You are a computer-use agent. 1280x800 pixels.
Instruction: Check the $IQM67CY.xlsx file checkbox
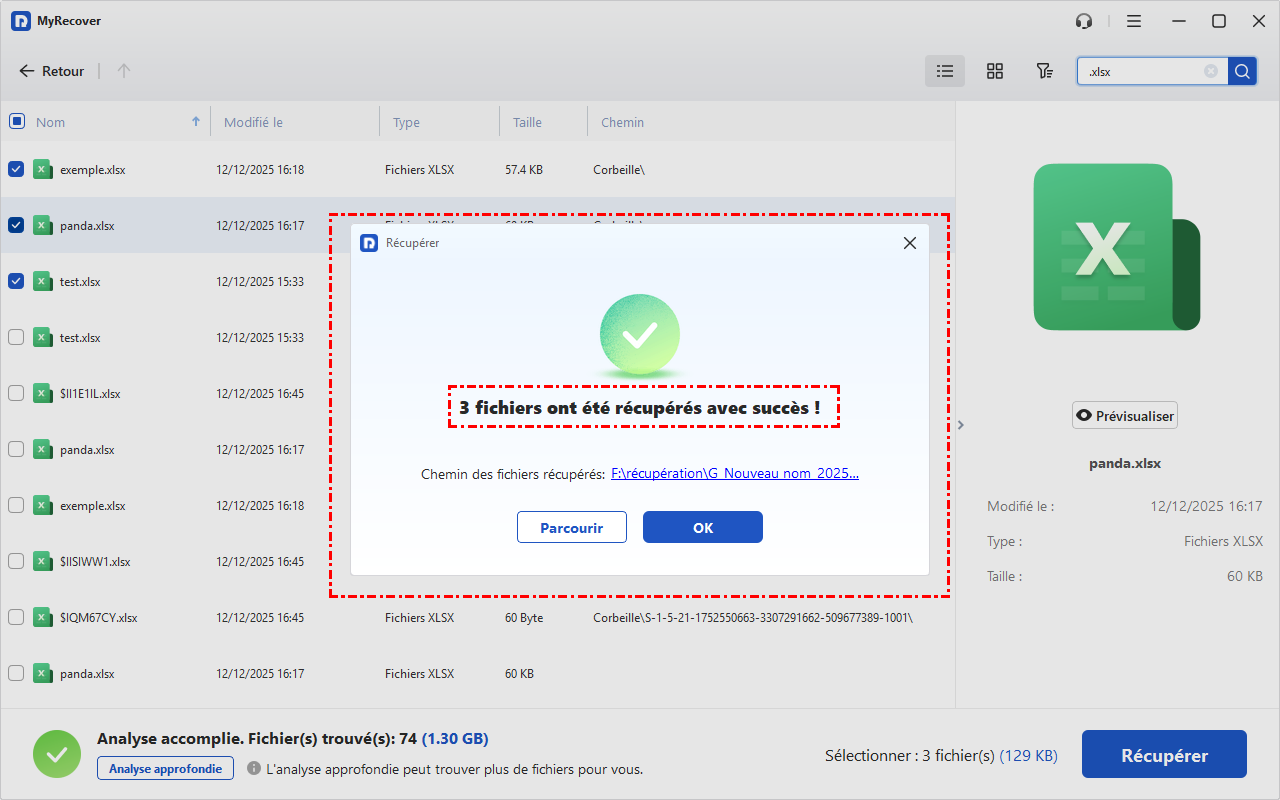click(16, 618)
